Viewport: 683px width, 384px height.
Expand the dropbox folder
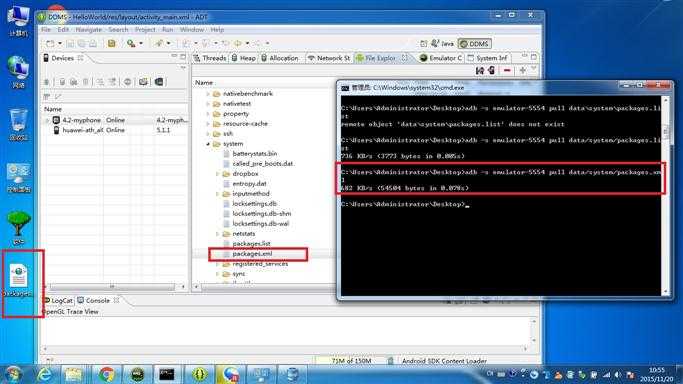pyautogui.click(x=217, y=174)
